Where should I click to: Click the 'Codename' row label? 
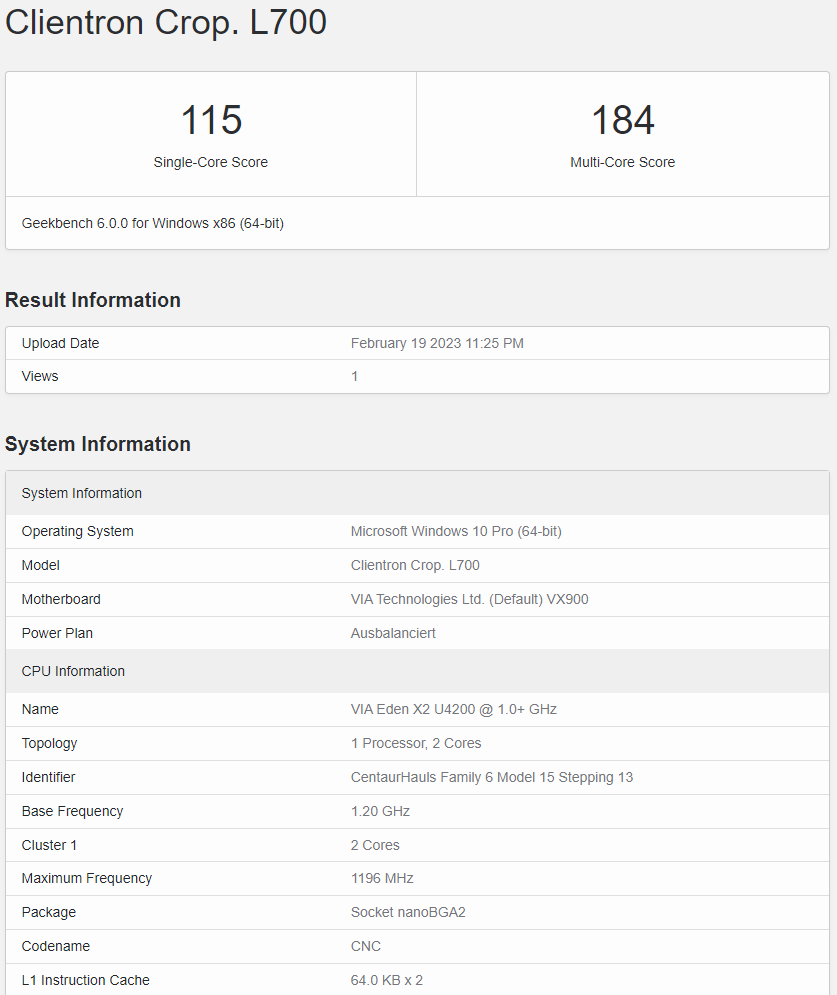click(56, 946)
